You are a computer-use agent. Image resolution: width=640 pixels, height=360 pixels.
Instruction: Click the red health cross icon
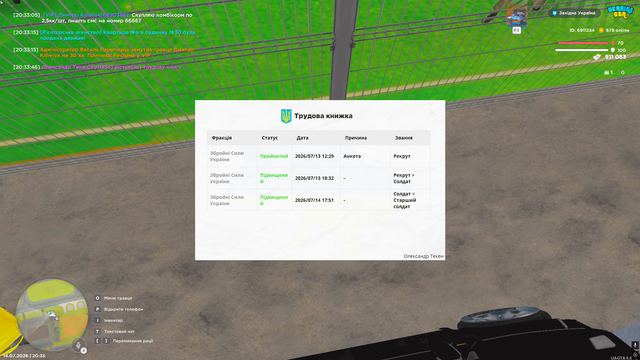coord(612,43)
